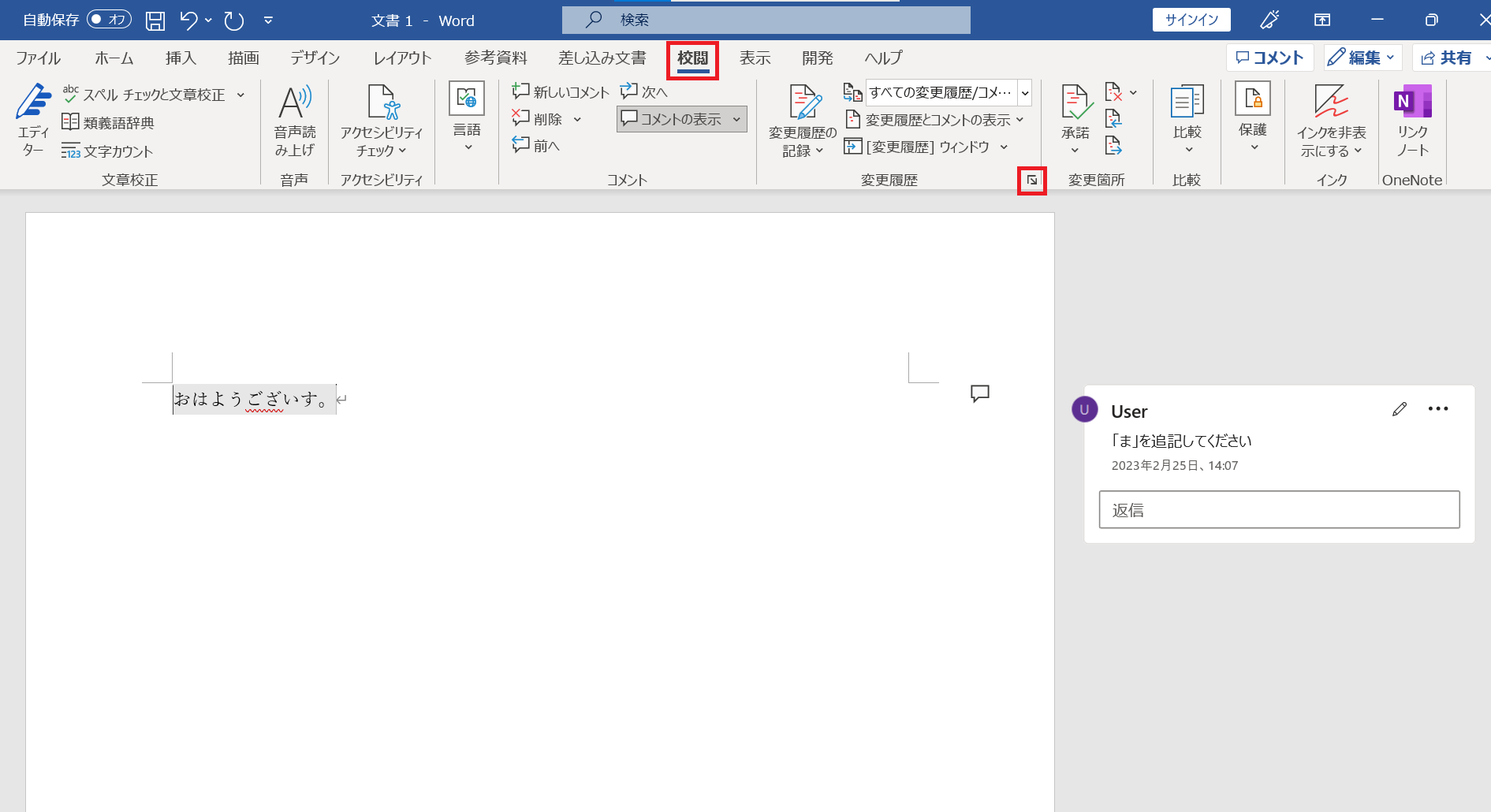This screenshot has width=1491, height=812.
Task: Edit User's comment with pencil icon
Action: (x=1400, y=408)
